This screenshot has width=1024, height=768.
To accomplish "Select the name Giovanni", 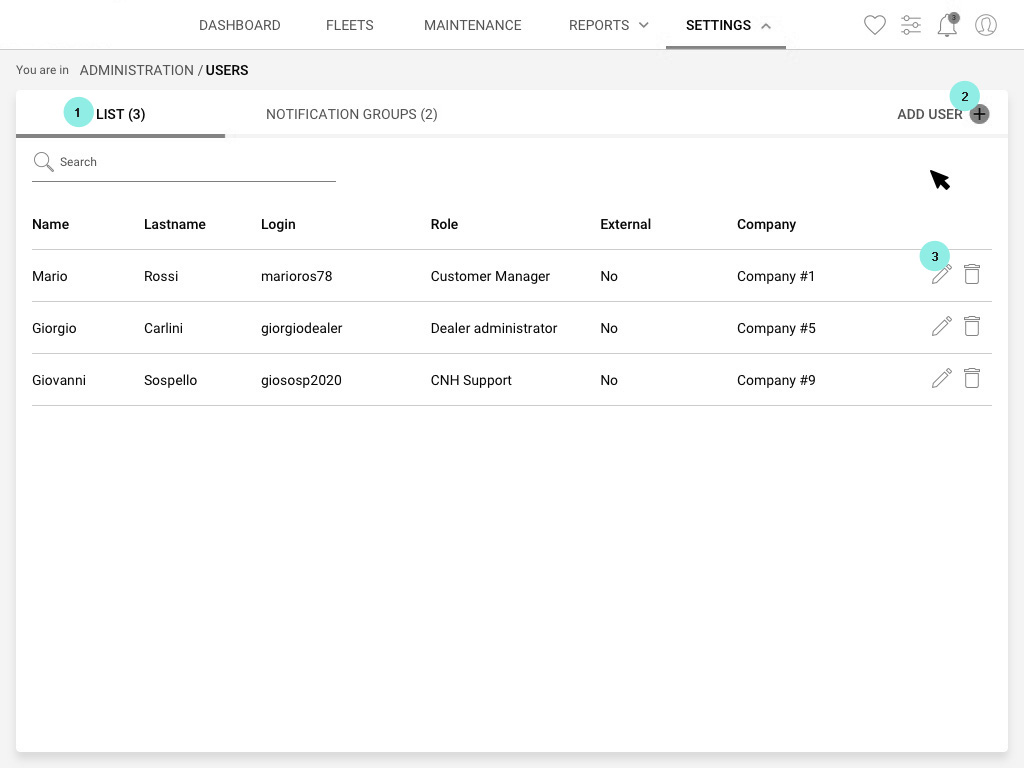I will coord(59,380).
